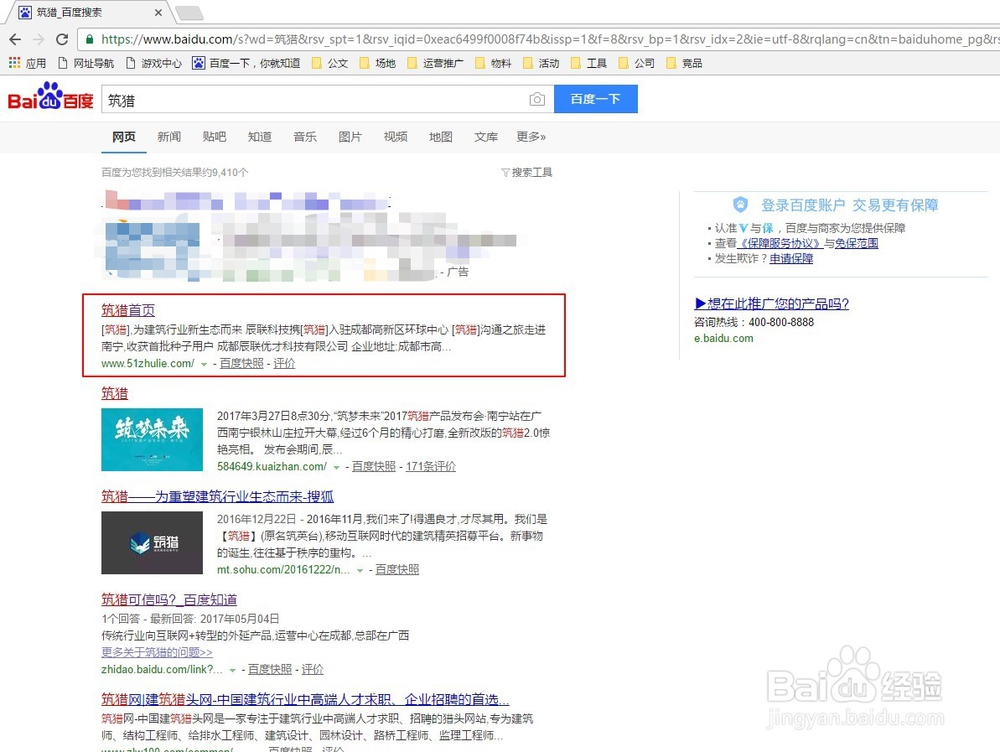Open 筑猎网|建筑猎头网 result title
This screenshot has height=752, width=1000.
[x=305, y=699]
